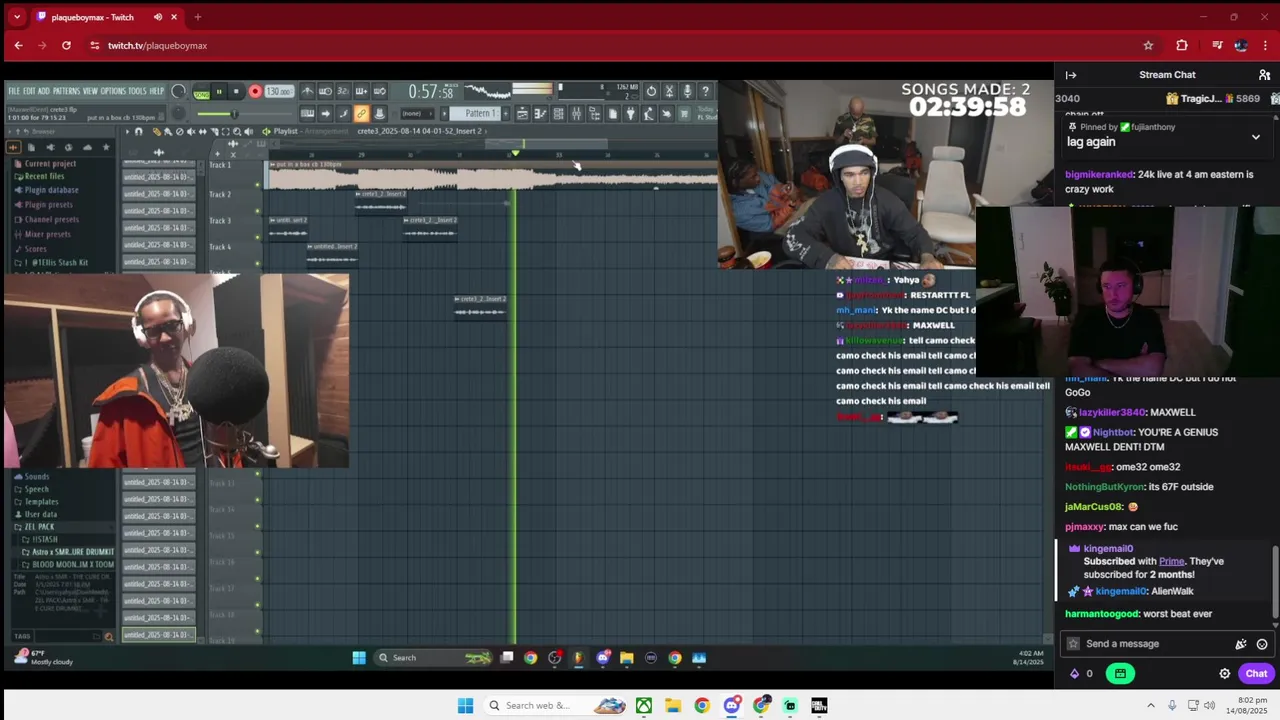Open browser extensions puzzle icon
The image size is (1280, 720).
tap(1182, 45)
